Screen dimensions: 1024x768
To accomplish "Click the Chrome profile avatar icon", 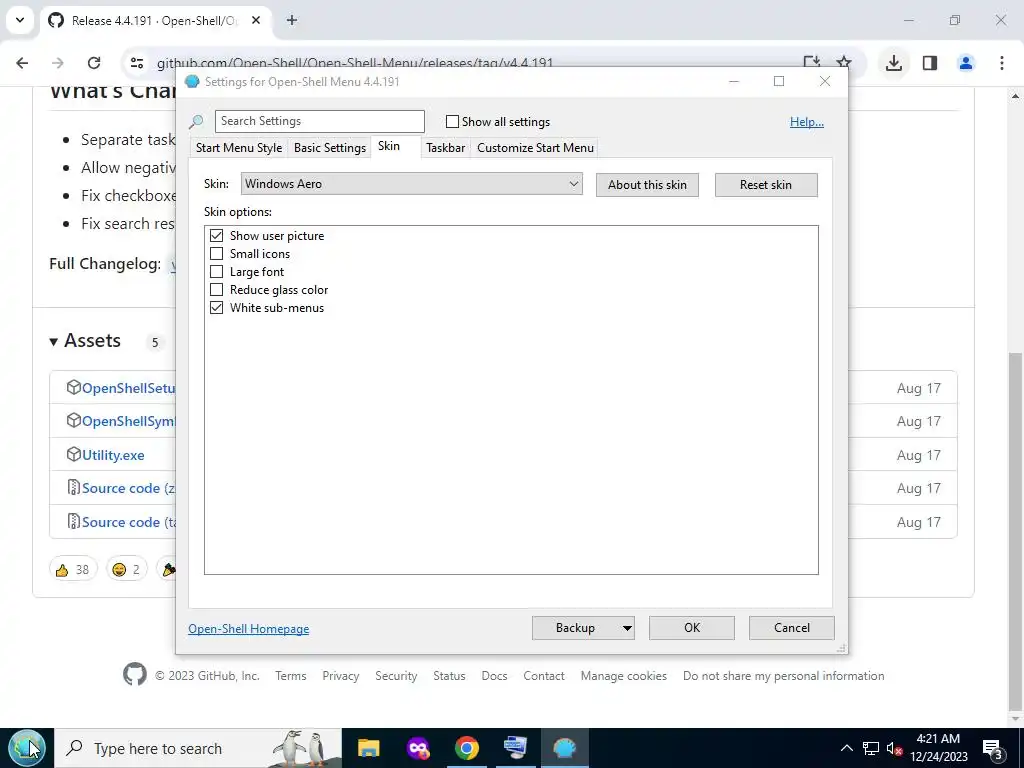I will pyautogui.click(x=966, y=63).
